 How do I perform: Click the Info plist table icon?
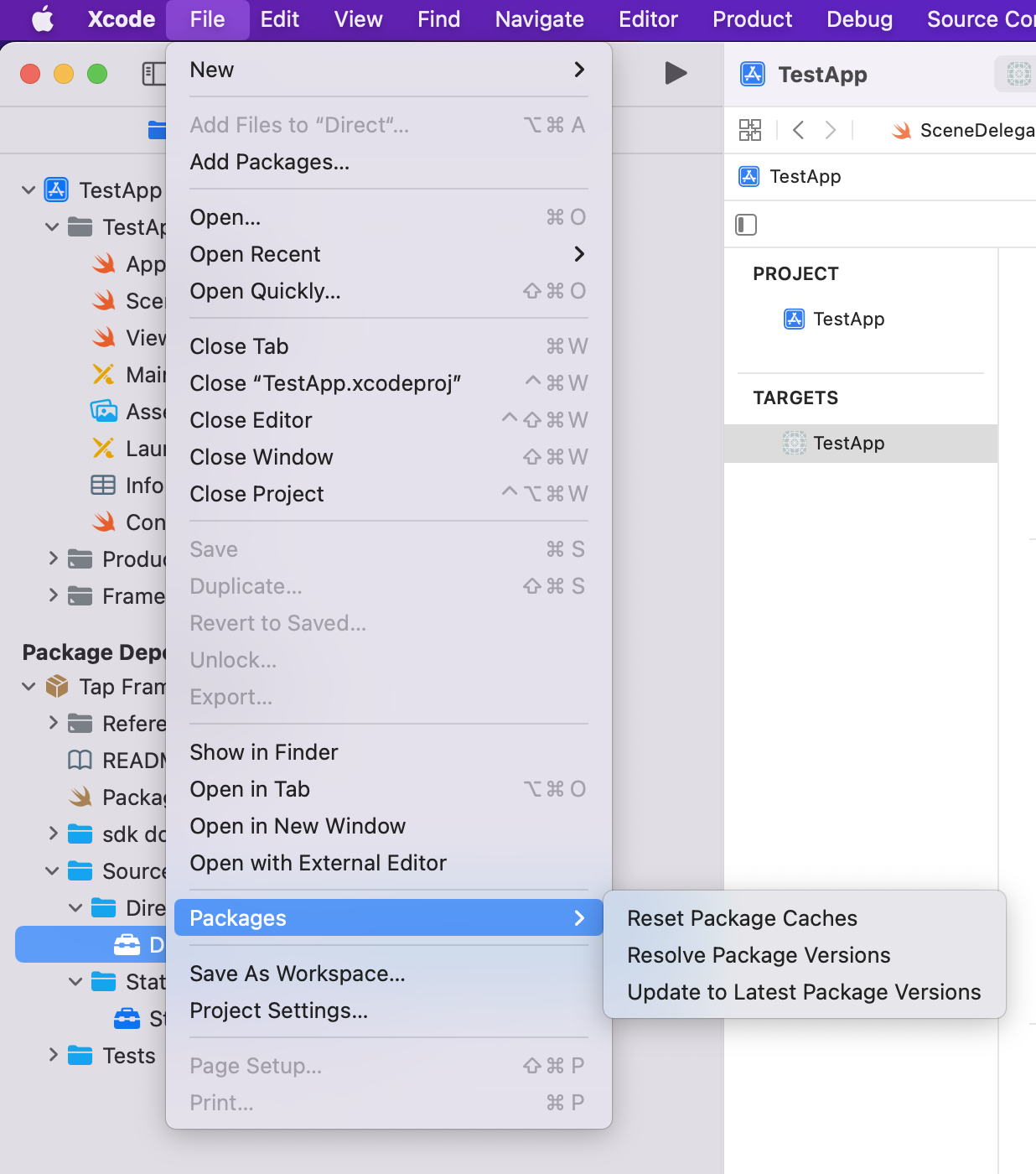[x=103, y=485]
